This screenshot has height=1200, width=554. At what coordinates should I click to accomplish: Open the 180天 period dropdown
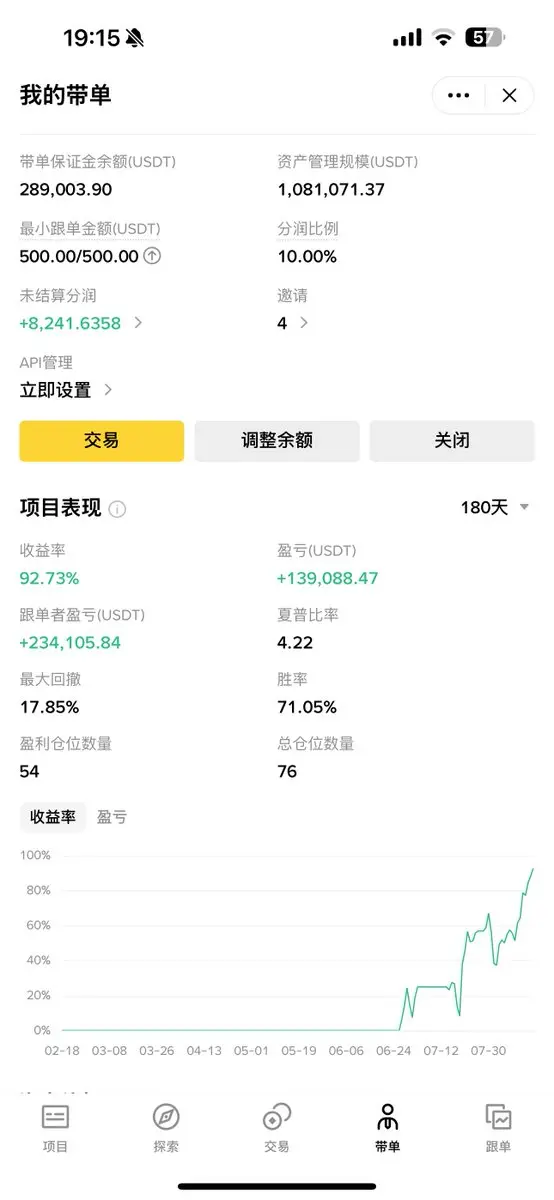tap(495, 508)
